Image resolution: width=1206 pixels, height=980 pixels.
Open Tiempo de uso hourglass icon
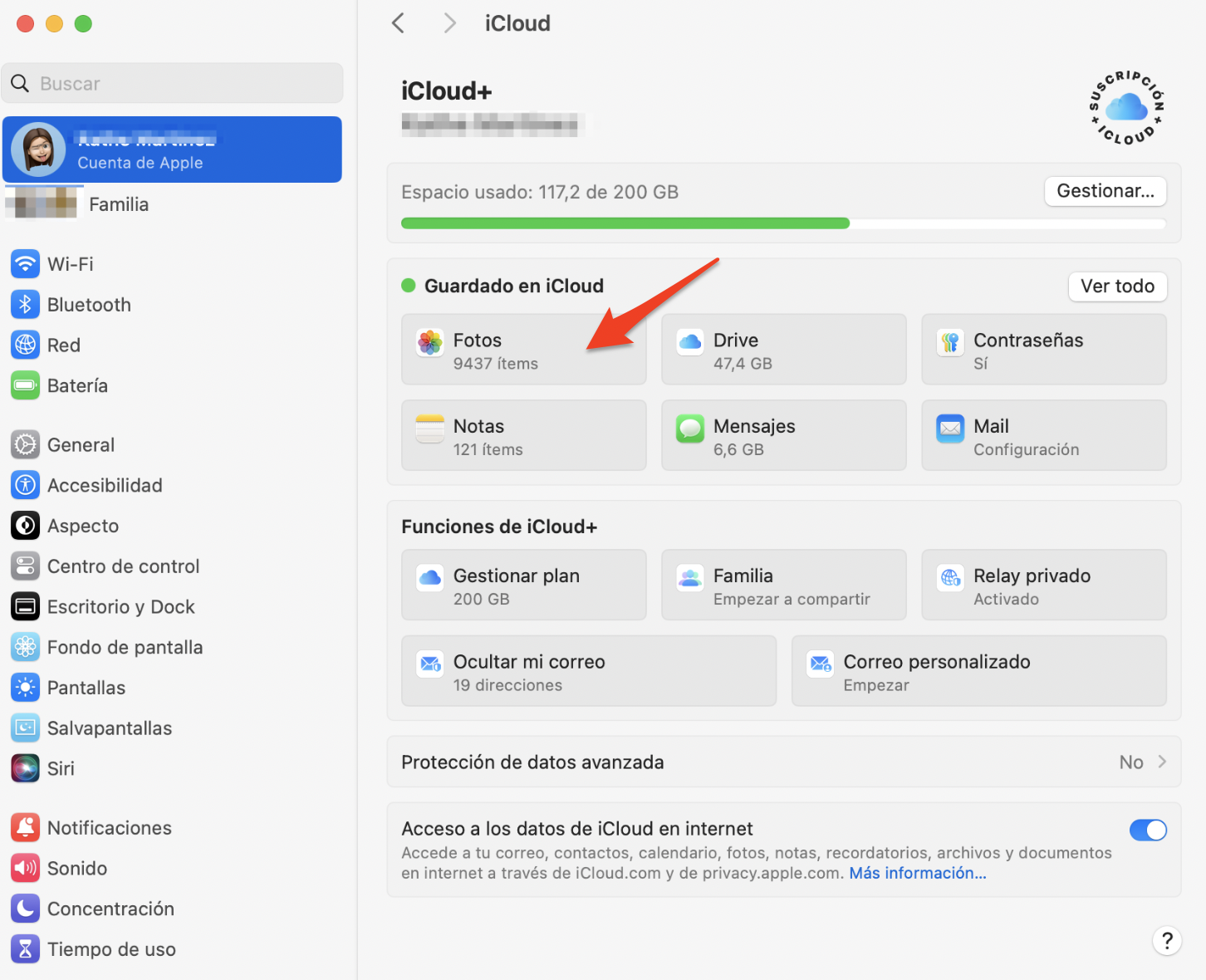click(25, 949)
